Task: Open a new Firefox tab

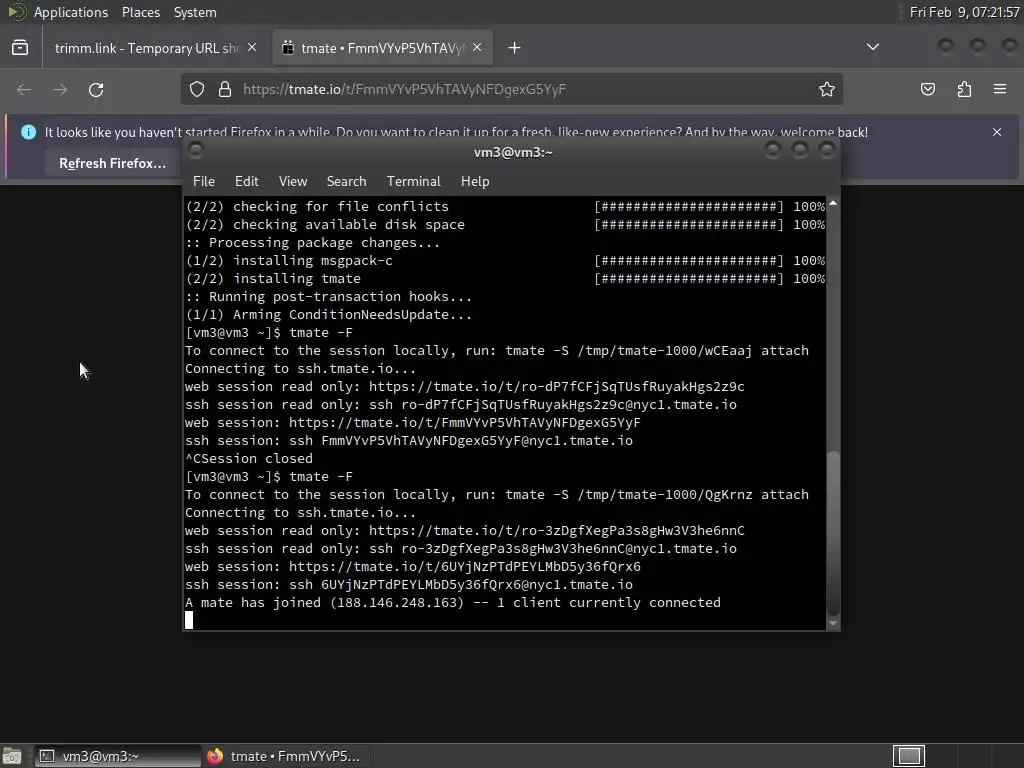Action: point(515,48)
